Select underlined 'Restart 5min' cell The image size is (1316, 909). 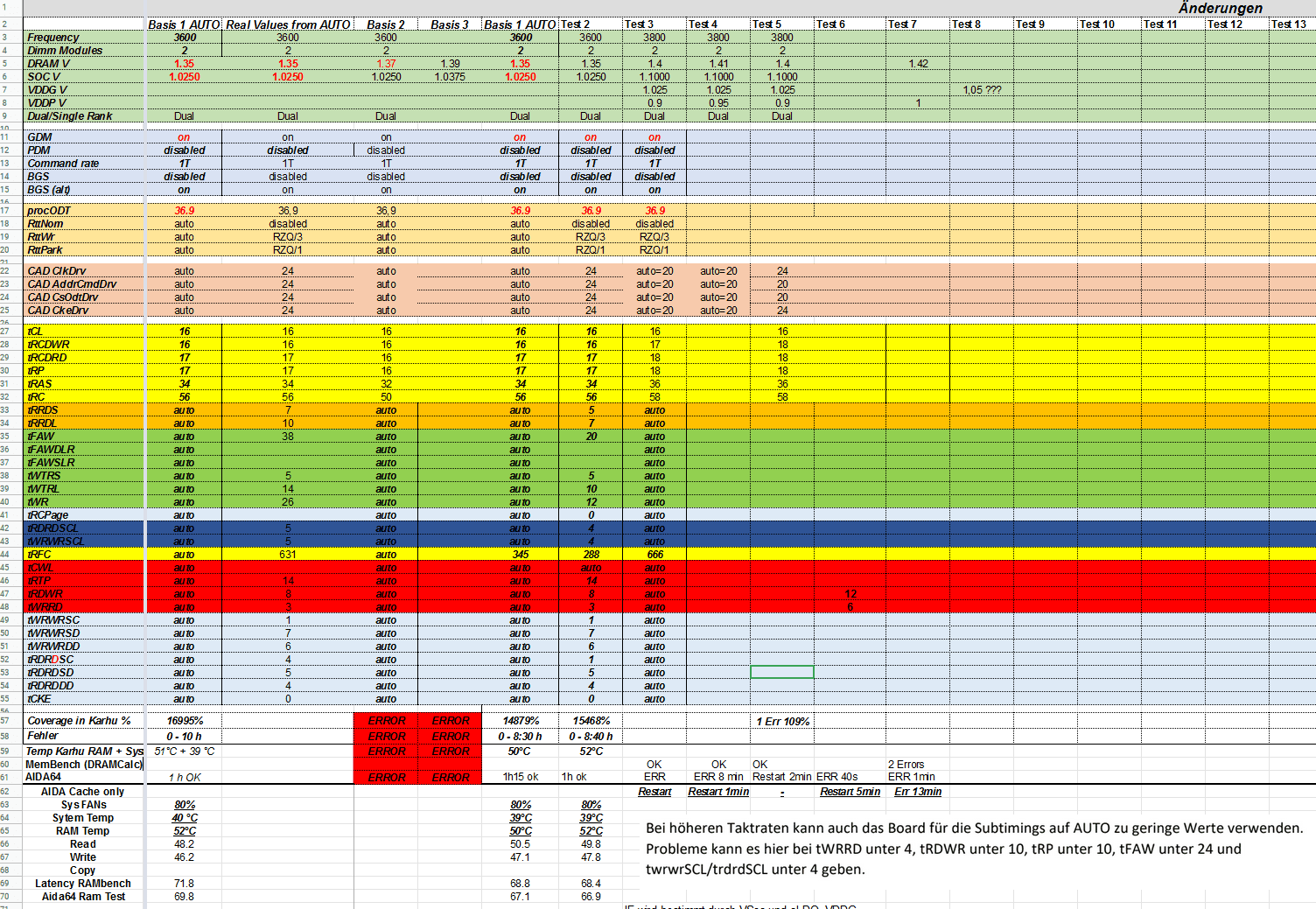[x=850, y=792]
